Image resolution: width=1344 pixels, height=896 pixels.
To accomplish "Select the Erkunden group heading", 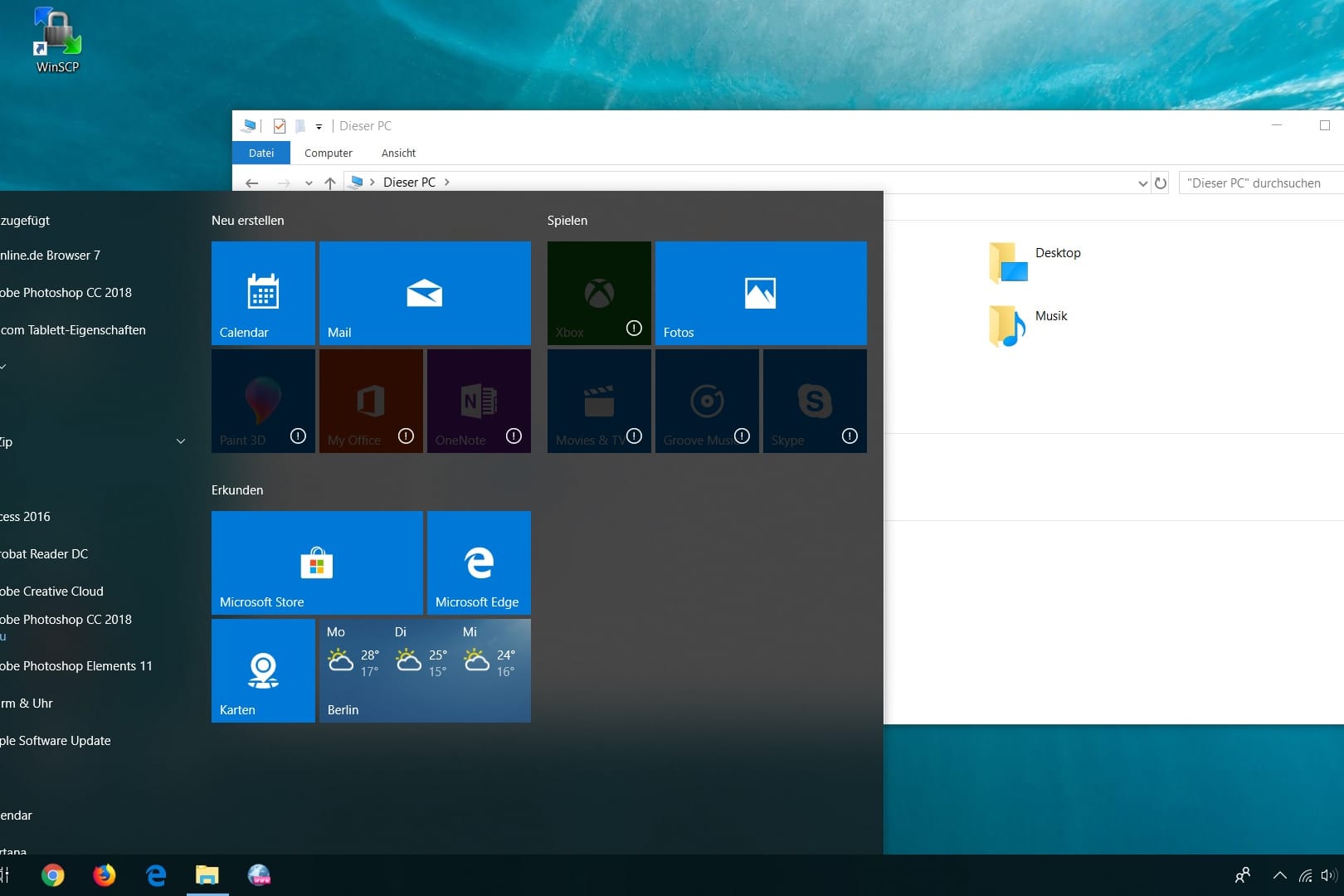I will [x=237, y=490].
